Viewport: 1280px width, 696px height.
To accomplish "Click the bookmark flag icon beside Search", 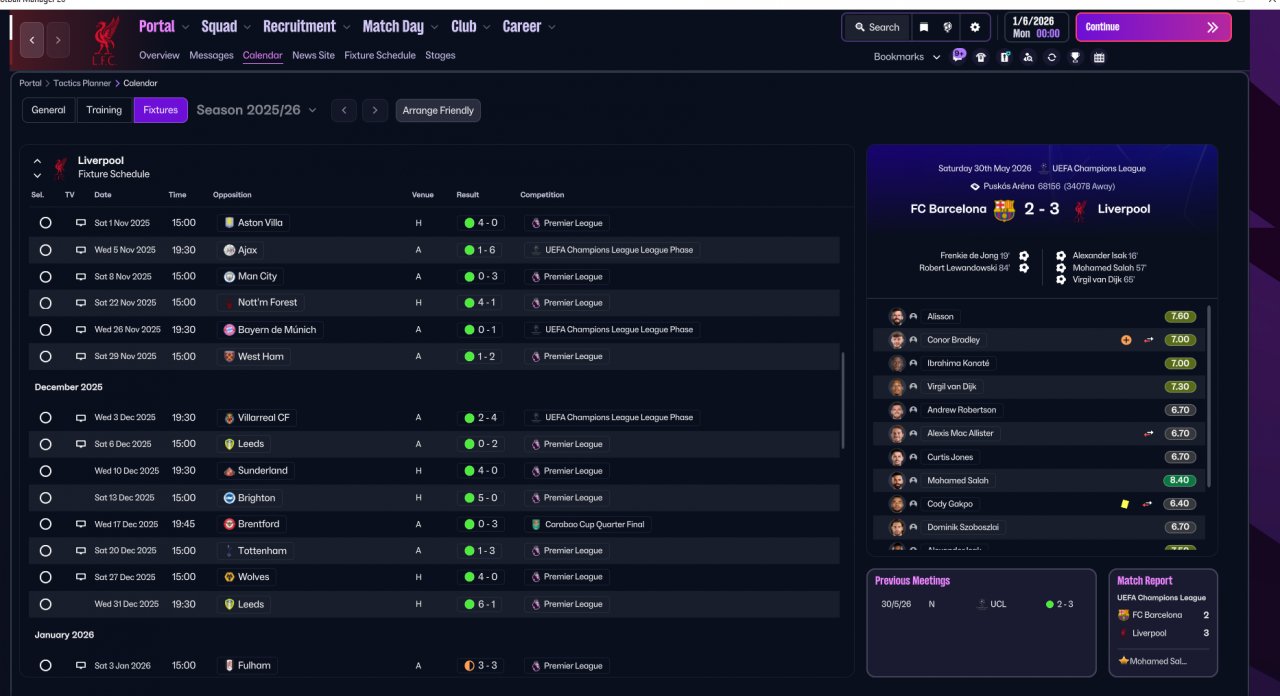I will point(924,27).
